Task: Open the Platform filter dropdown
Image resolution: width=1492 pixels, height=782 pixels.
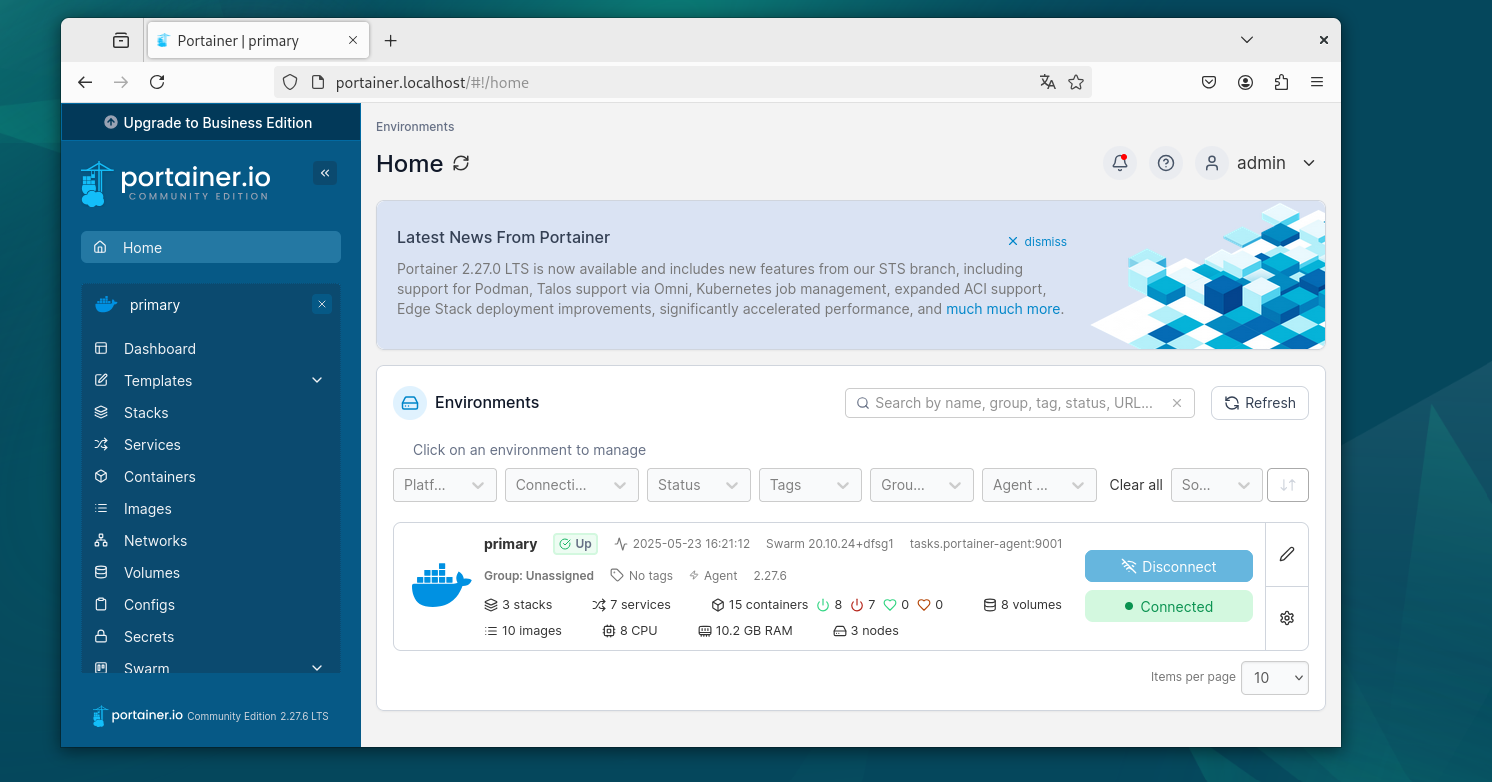Action: (x=445, y=485)
